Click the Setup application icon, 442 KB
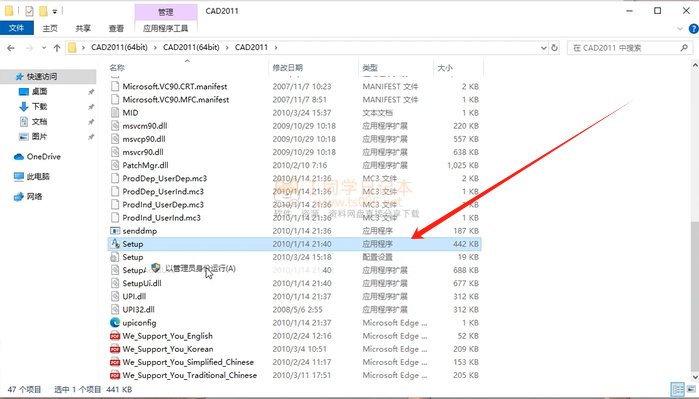The width and height of the screenshot is (699, 399). (x=115, y=244)
